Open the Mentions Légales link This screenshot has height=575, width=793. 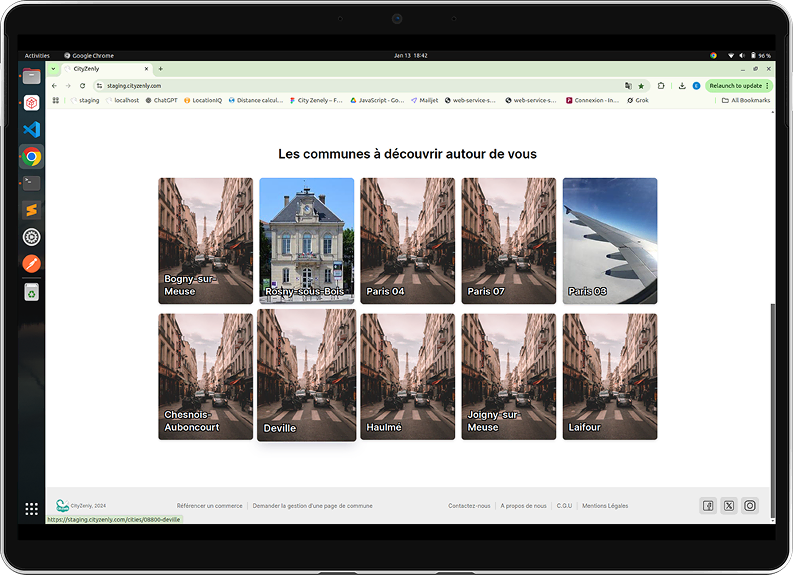(605, 506)
